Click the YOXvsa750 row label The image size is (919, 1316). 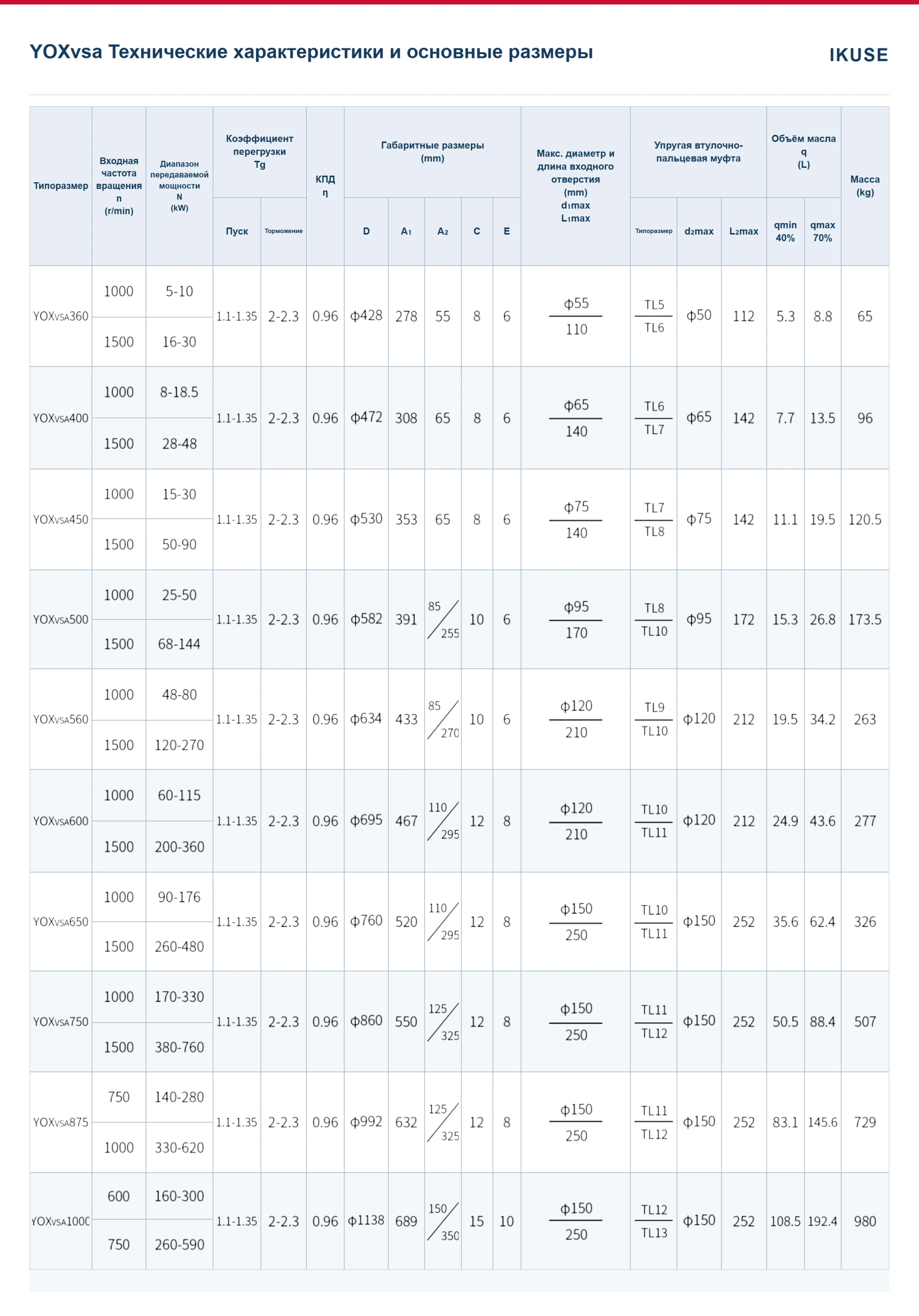(61, 1021)
